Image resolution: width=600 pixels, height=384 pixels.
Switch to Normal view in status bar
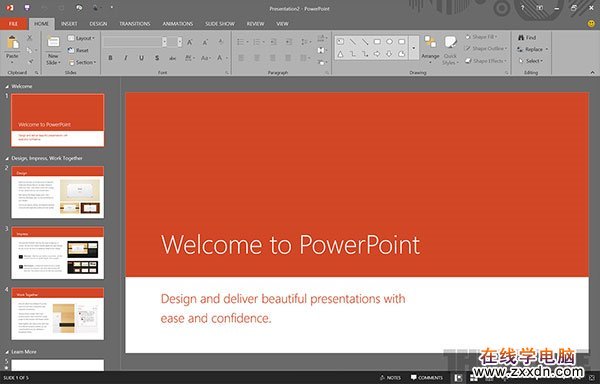click(458, 378)
